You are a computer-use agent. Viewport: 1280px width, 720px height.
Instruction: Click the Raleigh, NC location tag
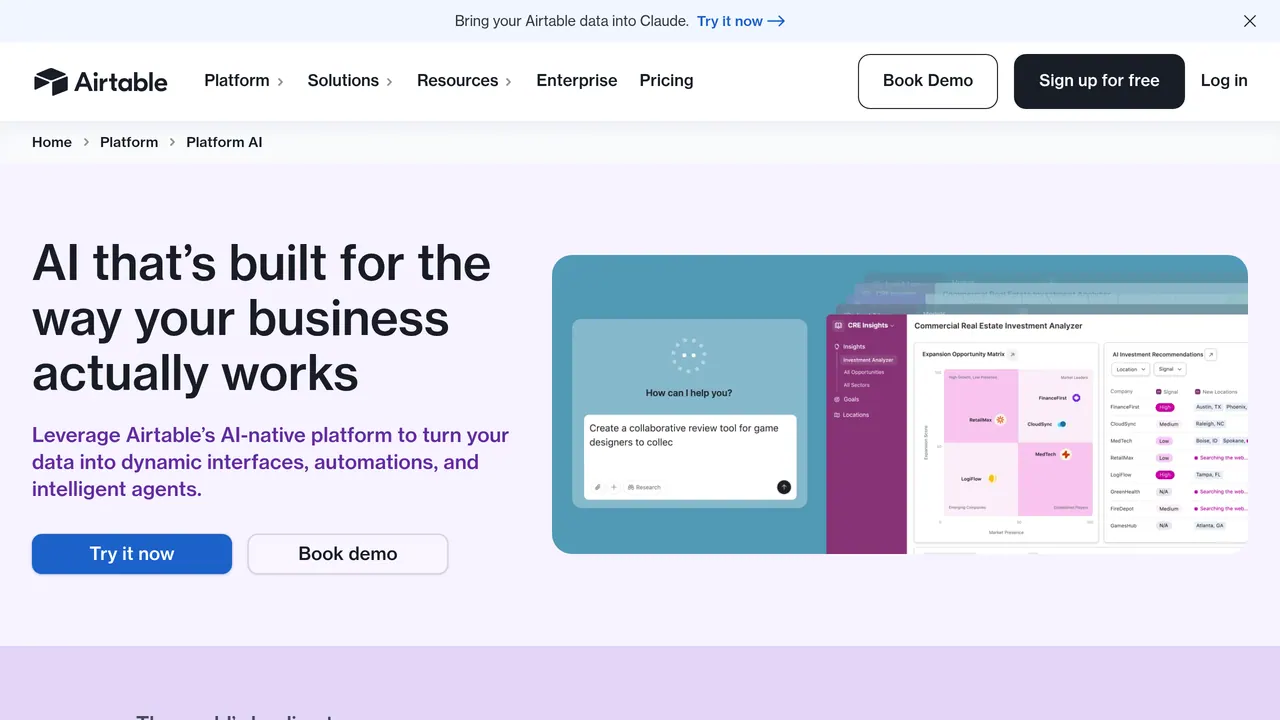(1210, 424)
